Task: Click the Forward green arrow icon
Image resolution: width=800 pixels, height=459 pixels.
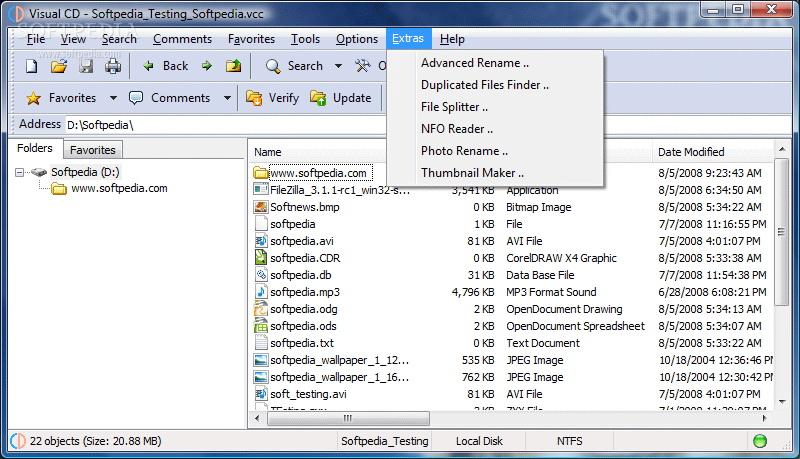Action: pyautogui.click(x=207, y=66)
